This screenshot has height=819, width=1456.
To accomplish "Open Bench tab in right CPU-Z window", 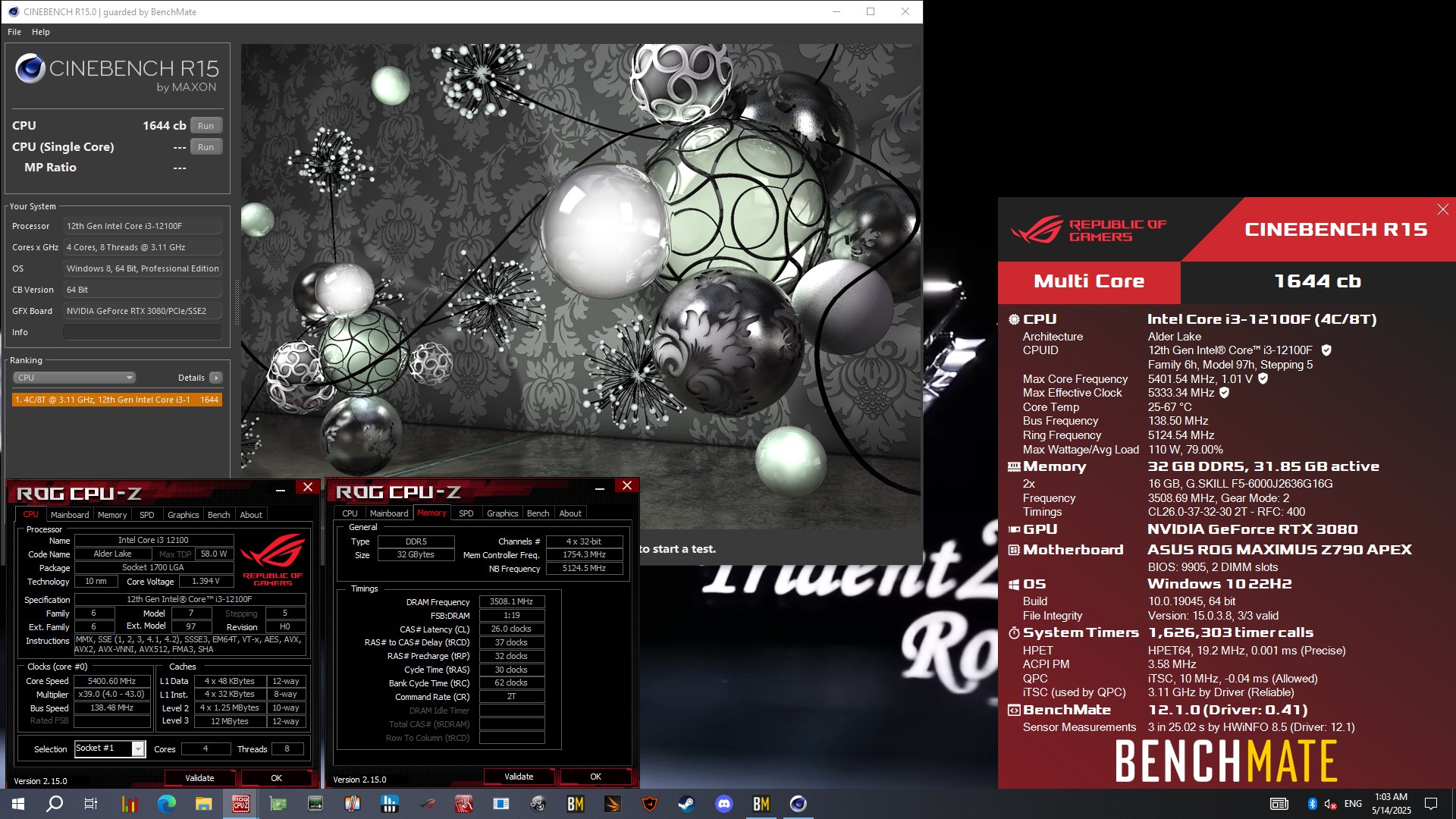I will 538,513.
